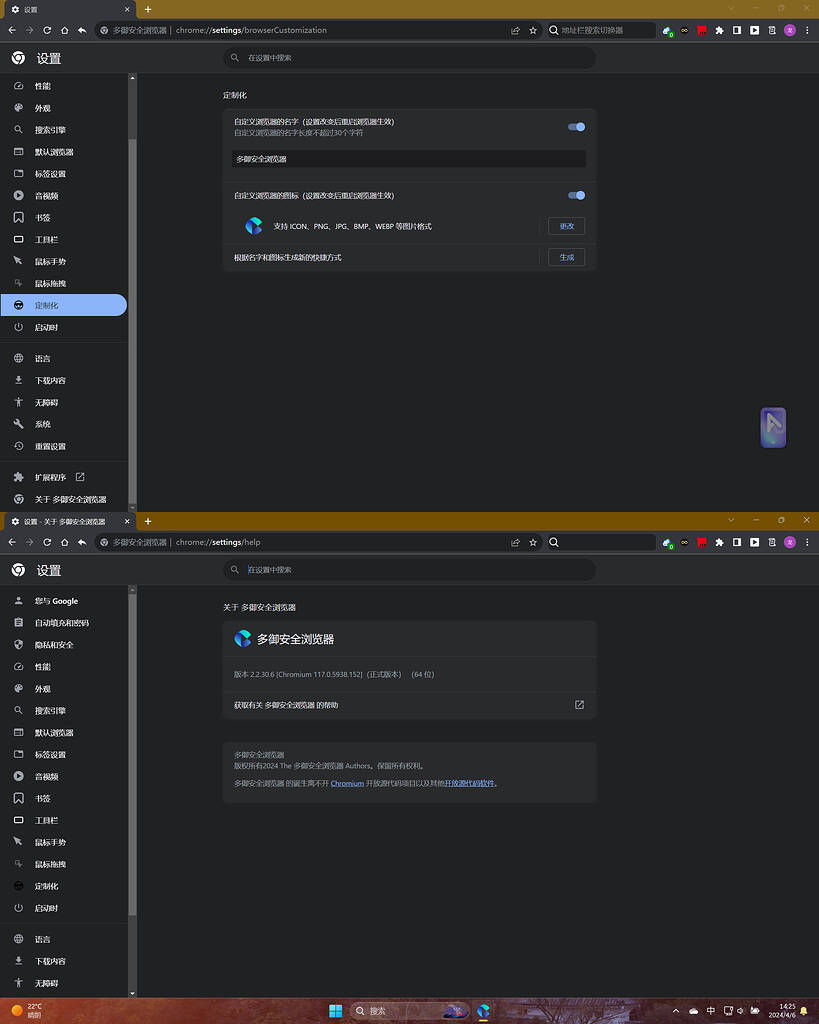Click the browser icon on the taskbar
The width and height of the screenshot is (819, 1024).
[x=483, y=1011]
